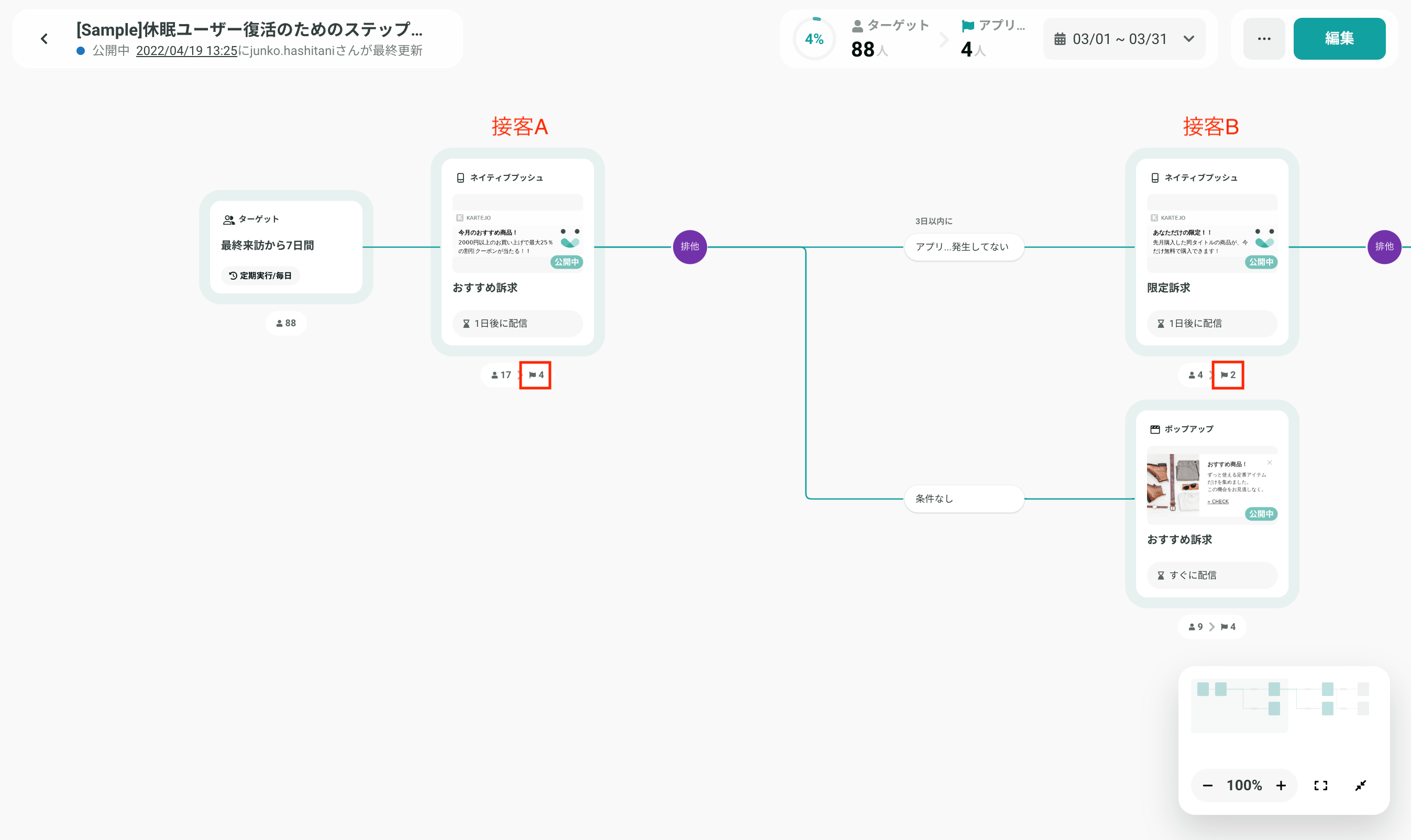Viewport: 1411px width, 840px height.
Task: Click the hourglass icon in すぐに配信
Action: pos(1161,575)
